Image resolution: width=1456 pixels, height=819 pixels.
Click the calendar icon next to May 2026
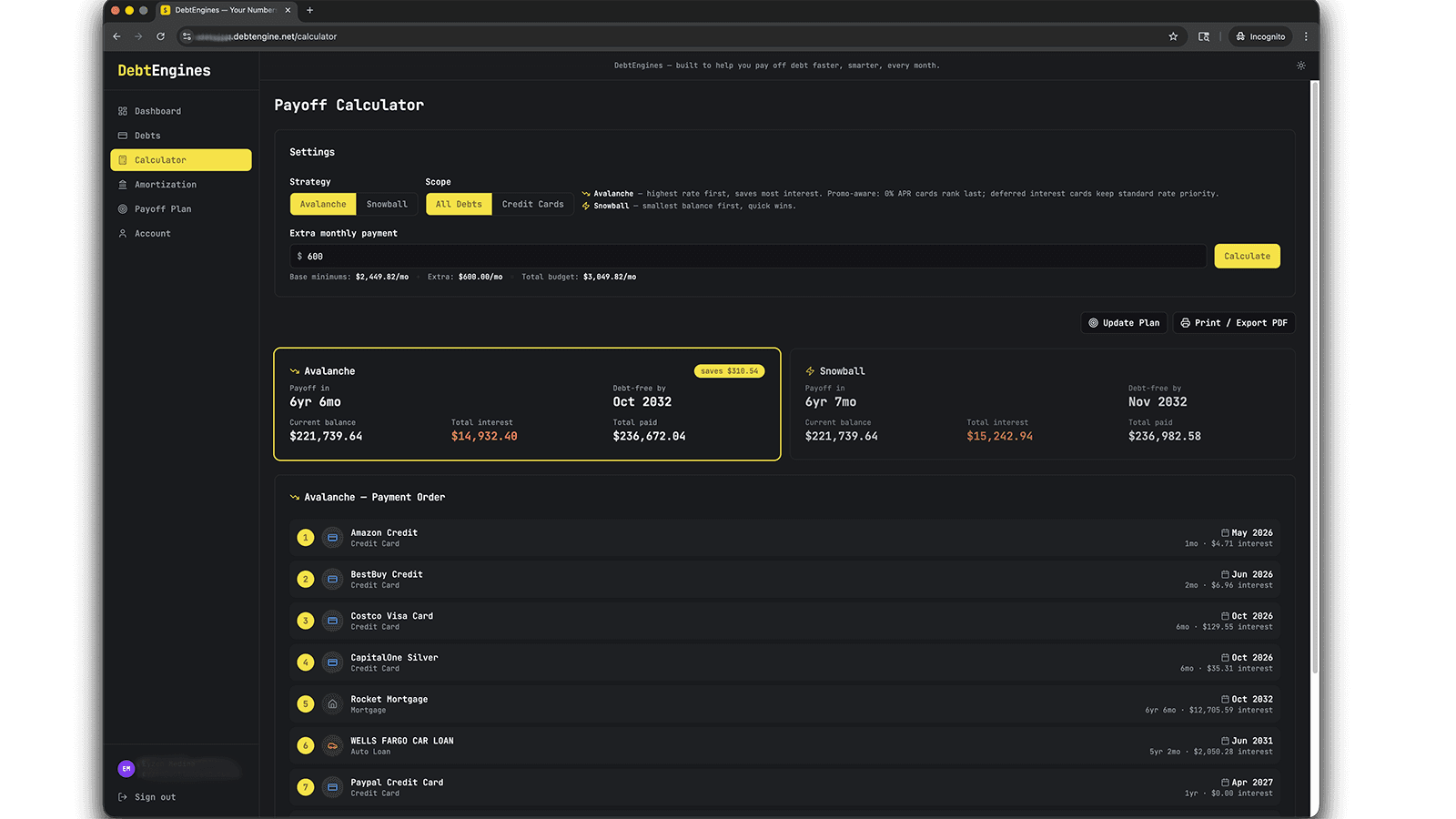(x=1225, y=532)
